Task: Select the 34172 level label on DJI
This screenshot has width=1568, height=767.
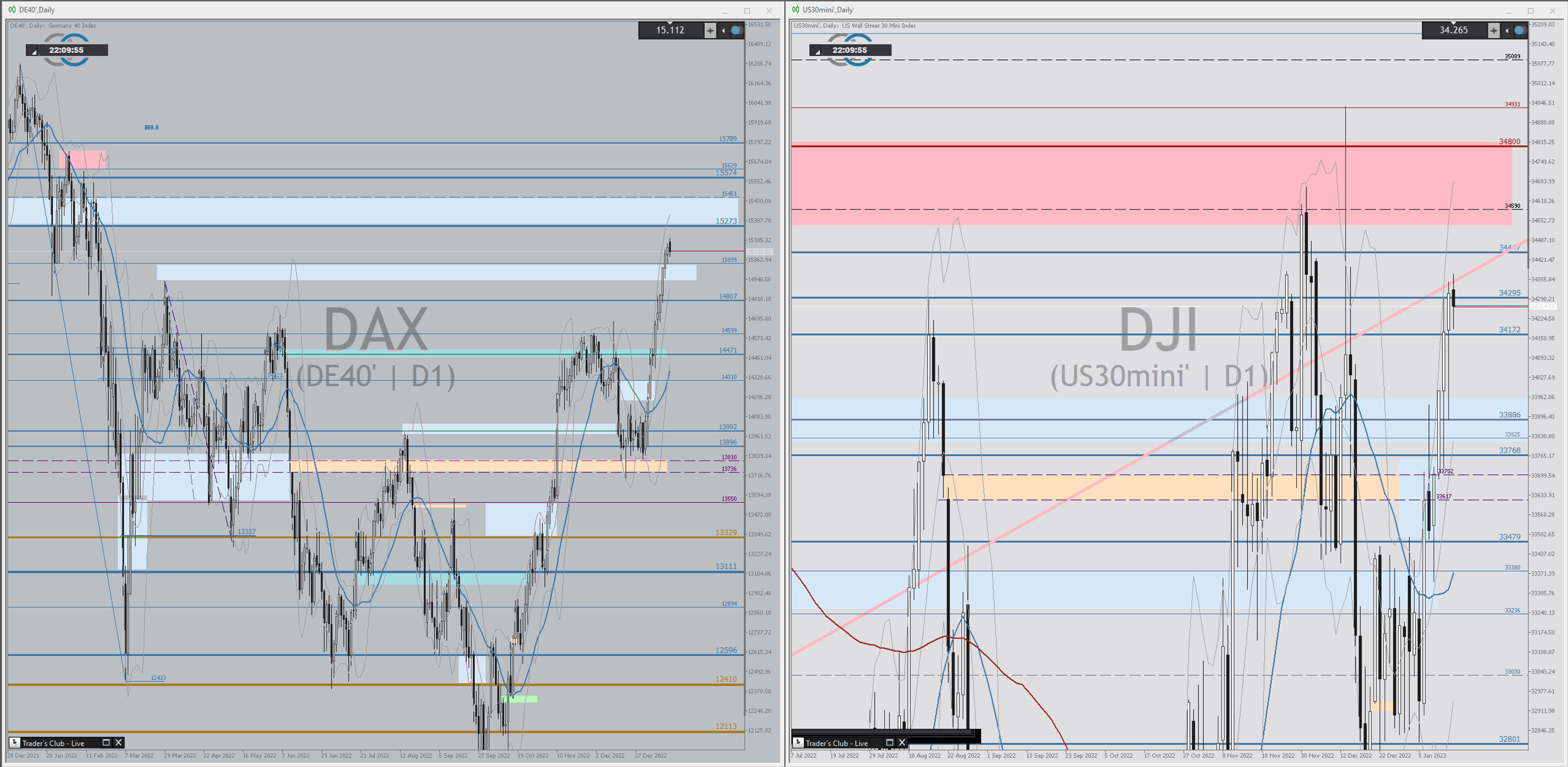Action: tap(1509, 330)
